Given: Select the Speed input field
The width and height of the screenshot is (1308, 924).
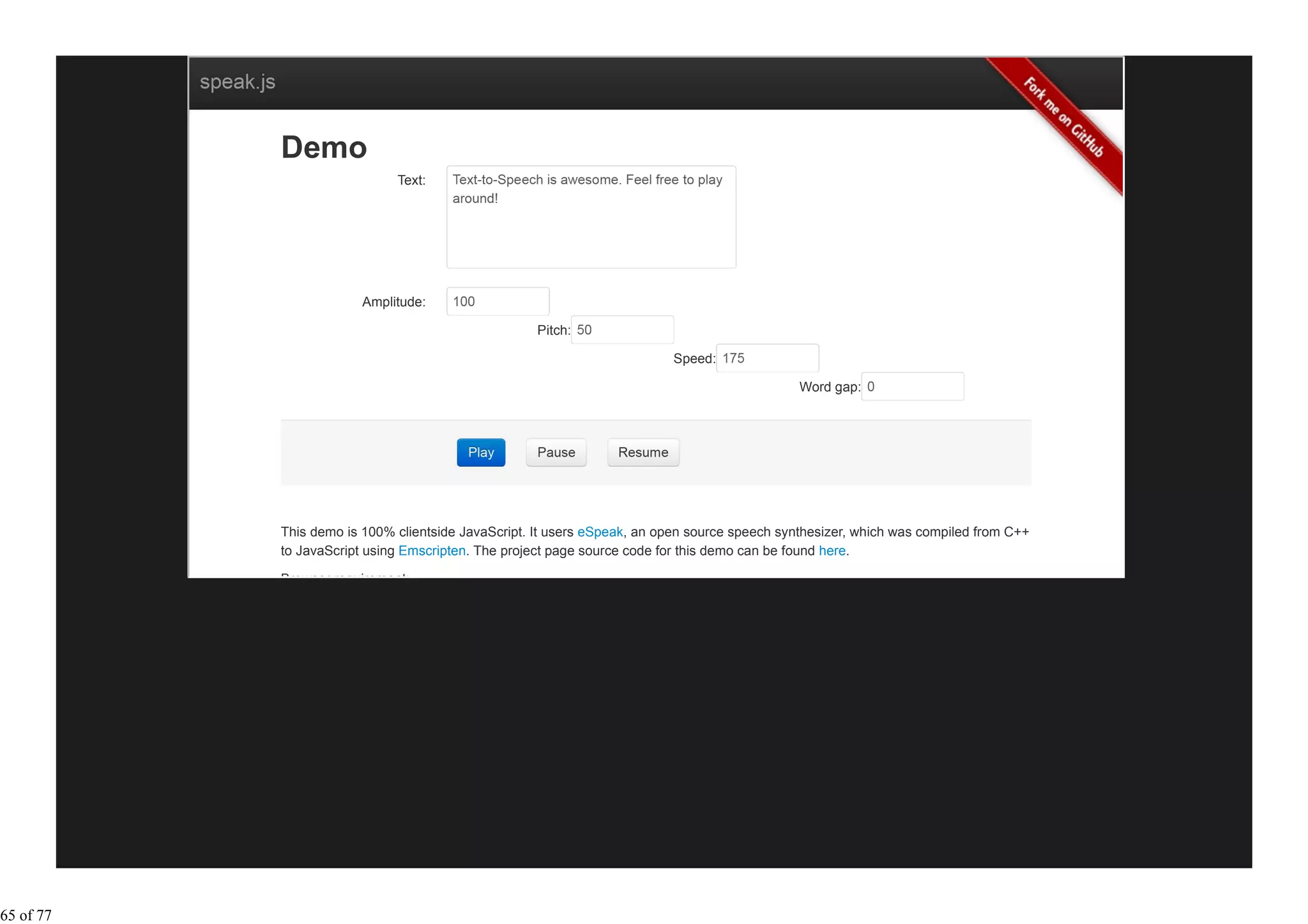Looking at the screenshot, I should pos(767,358).
